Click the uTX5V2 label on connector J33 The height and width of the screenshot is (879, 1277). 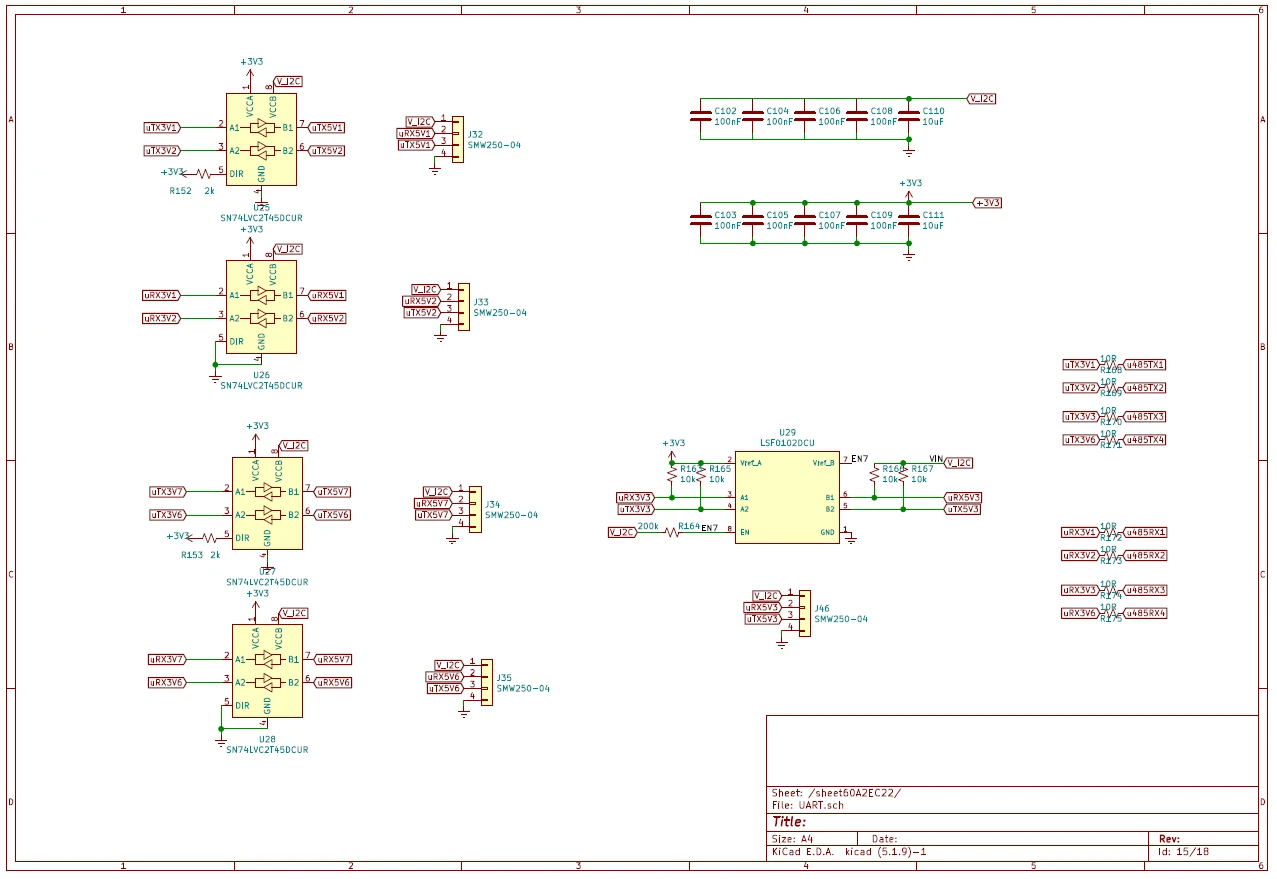(x=422, y=313)
